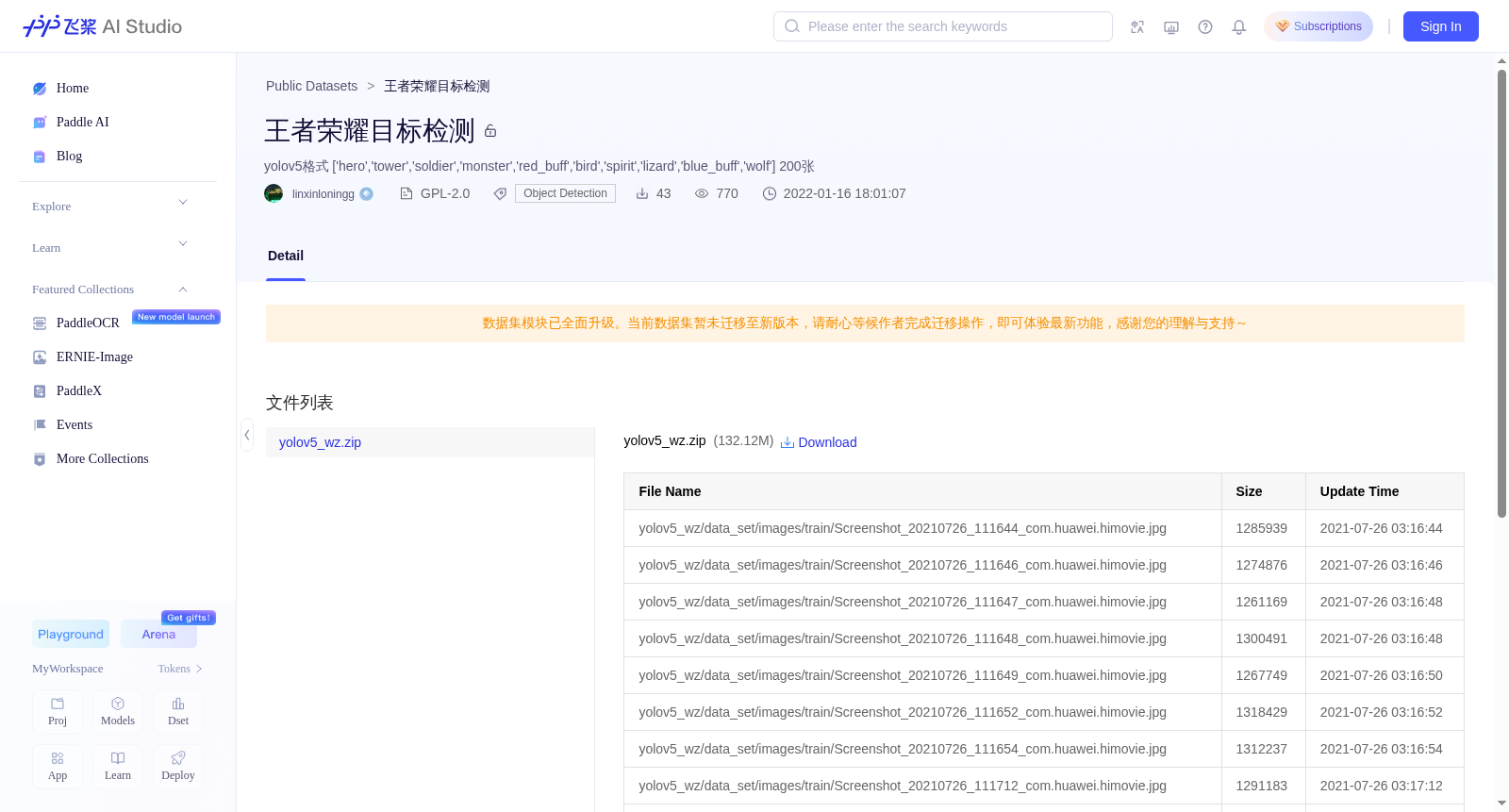Download yolov5_wz.zip via Download link

tap(819, 442)
